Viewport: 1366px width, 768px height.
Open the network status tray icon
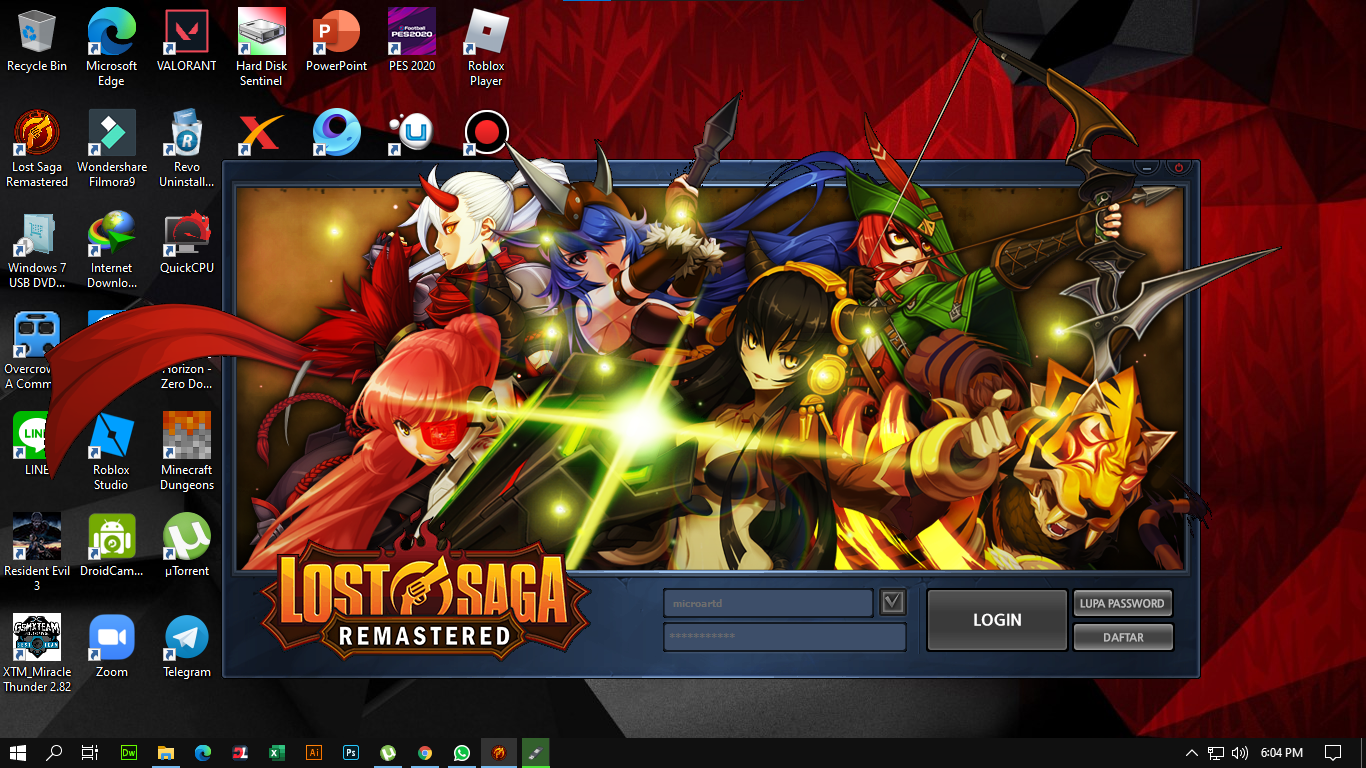tap(1216, 753)
